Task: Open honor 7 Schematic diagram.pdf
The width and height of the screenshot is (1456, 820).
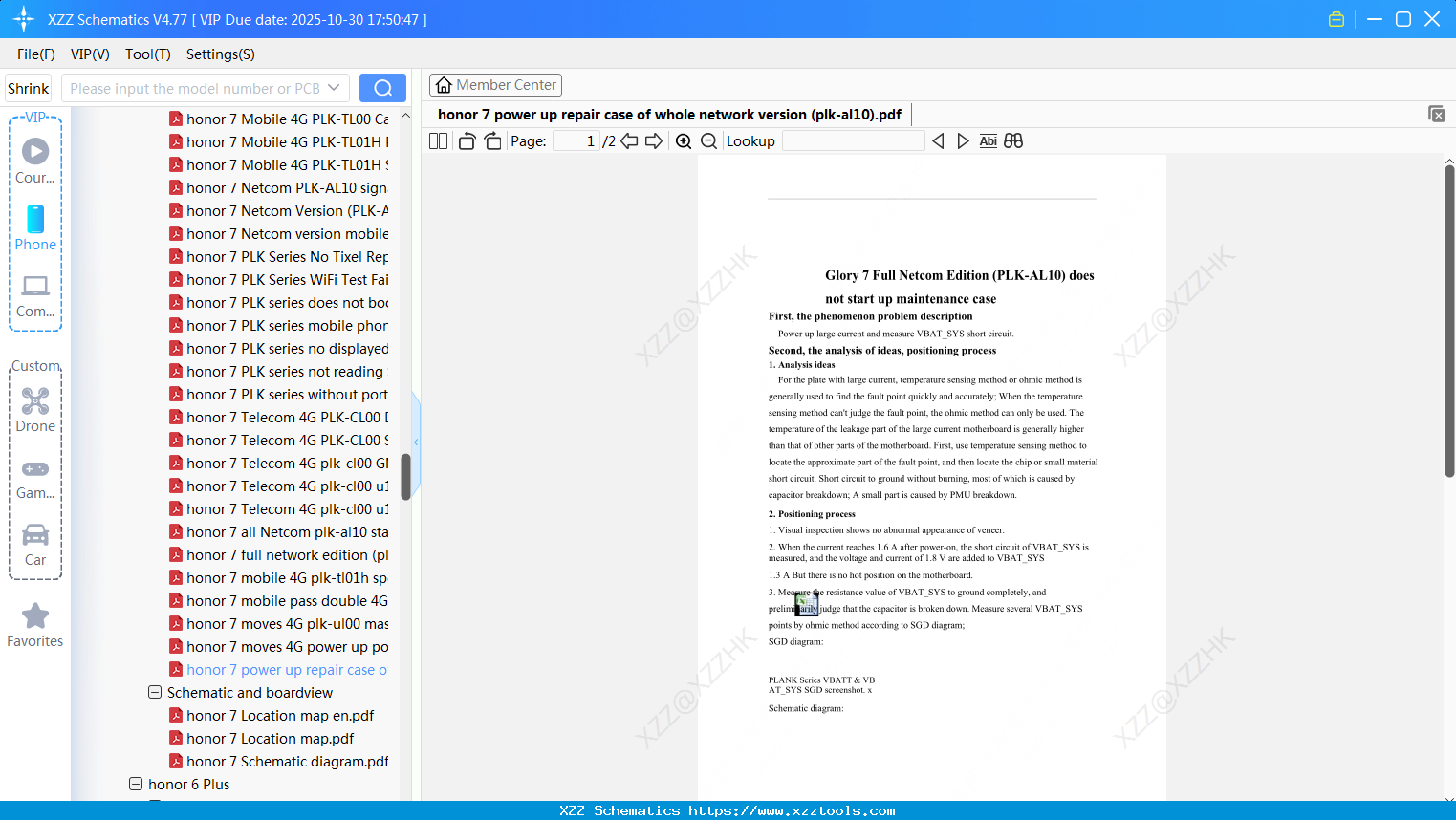Action: pos(278,761)
